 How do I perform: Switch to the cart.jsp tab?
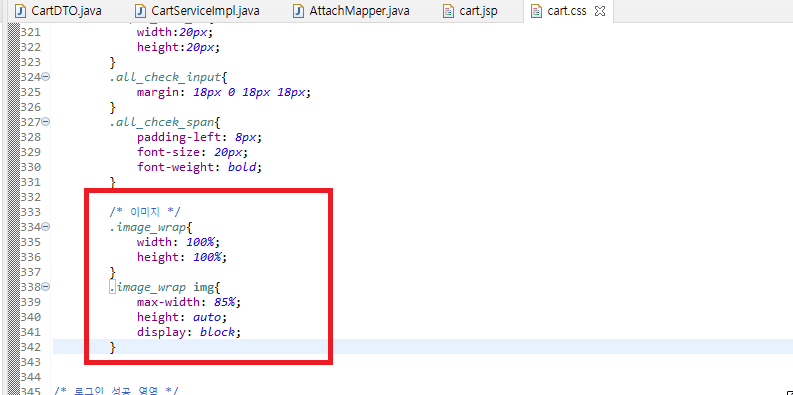[x=470, y=11]
